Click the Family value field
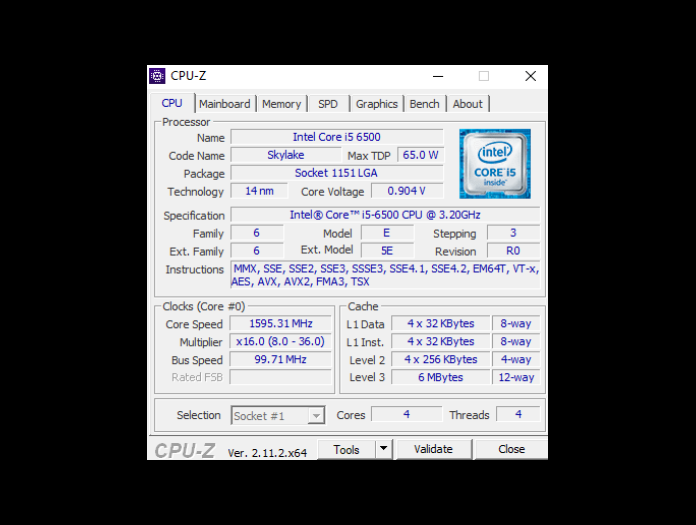This screenshot has height=525, width=696. pyautogui.click(x=257, y=233)
